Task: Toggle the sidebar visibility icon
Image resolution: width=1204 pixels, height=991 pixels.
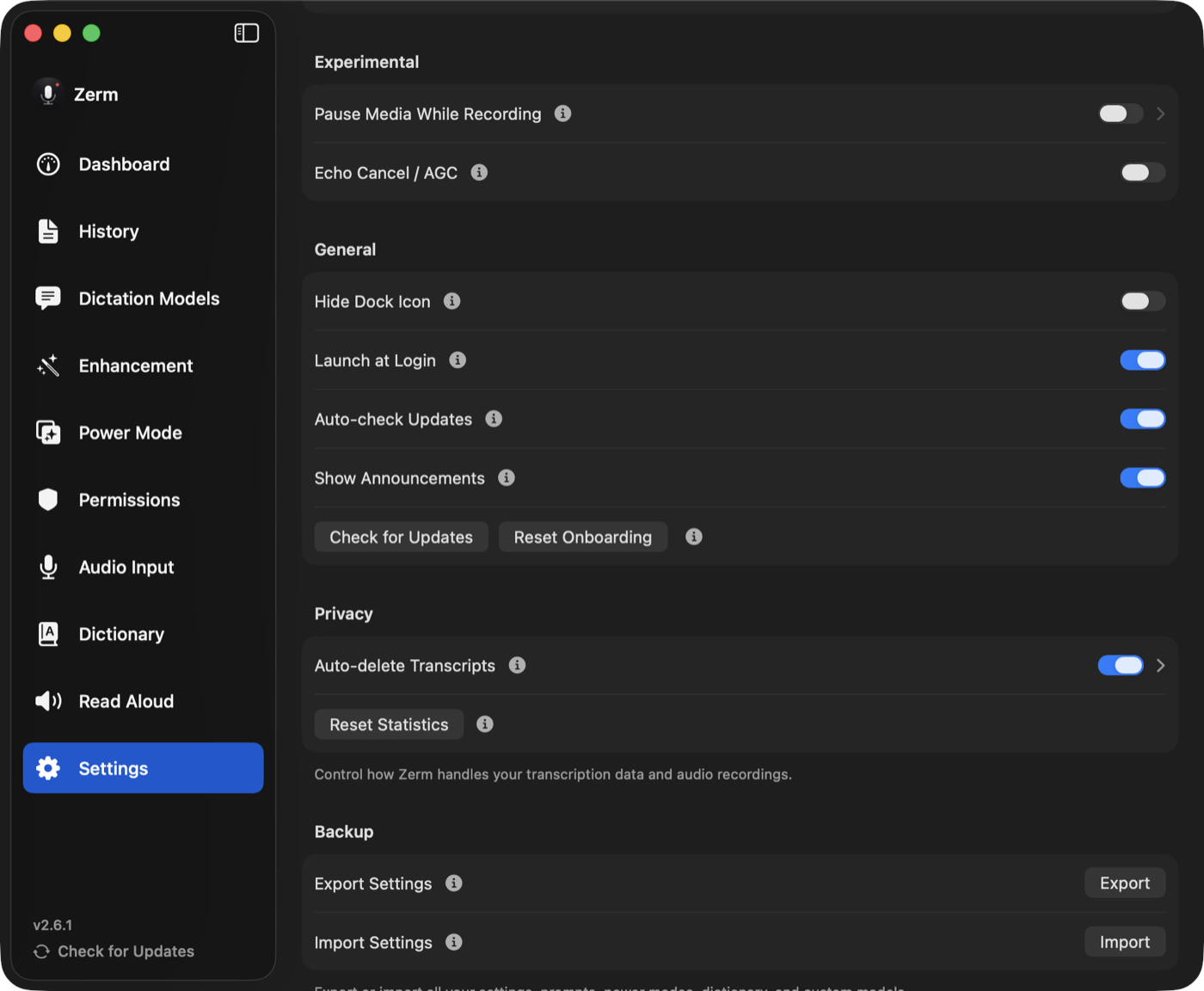Action: tap(247, 33)
